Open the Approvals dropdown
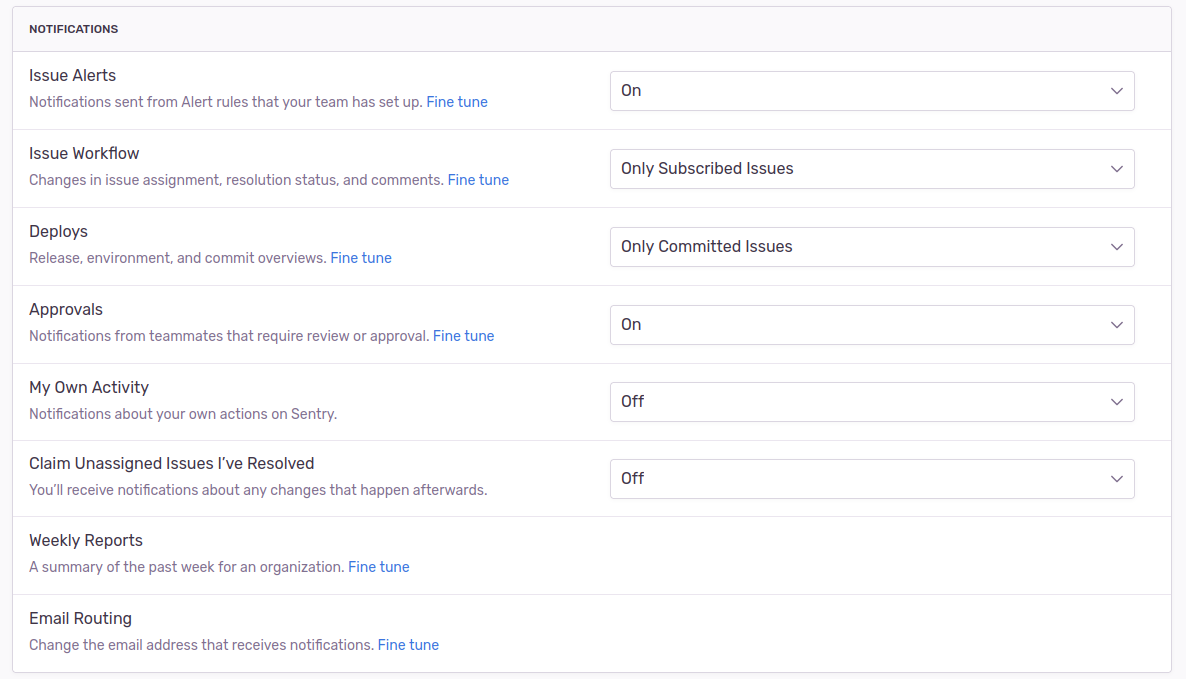The image size is (1186, 679). (872, 324)
